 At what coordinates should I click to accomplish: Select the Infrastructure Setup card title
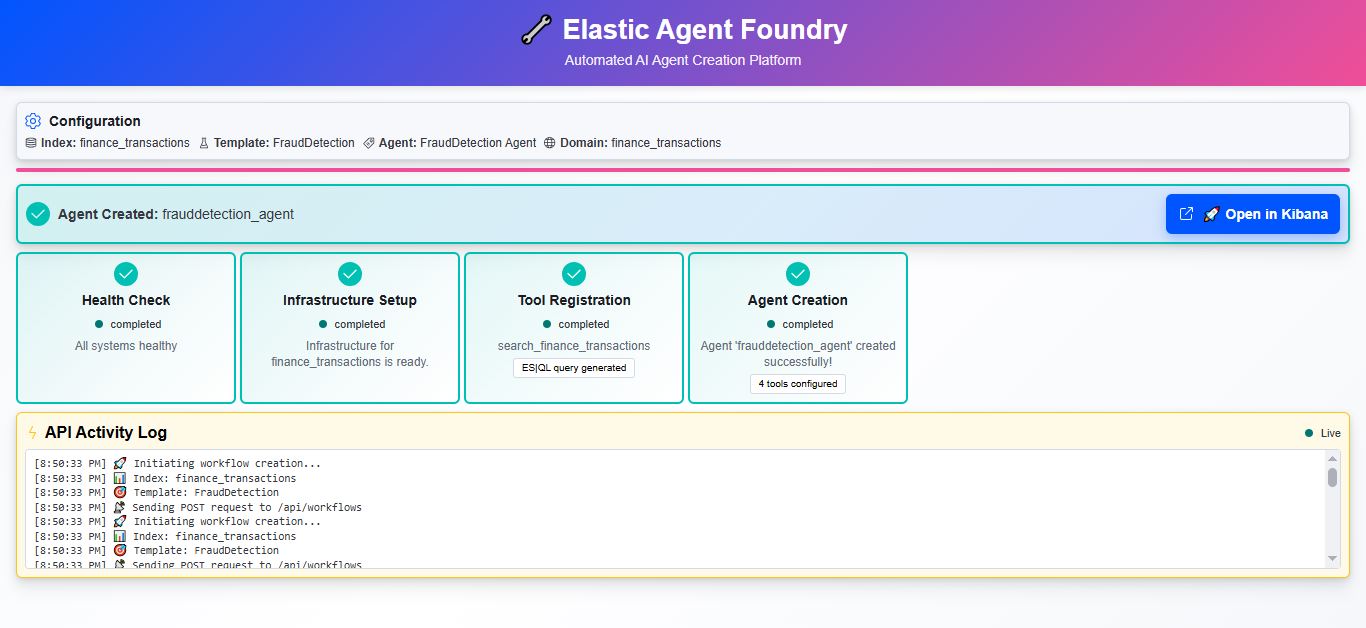tap(350, 300)
